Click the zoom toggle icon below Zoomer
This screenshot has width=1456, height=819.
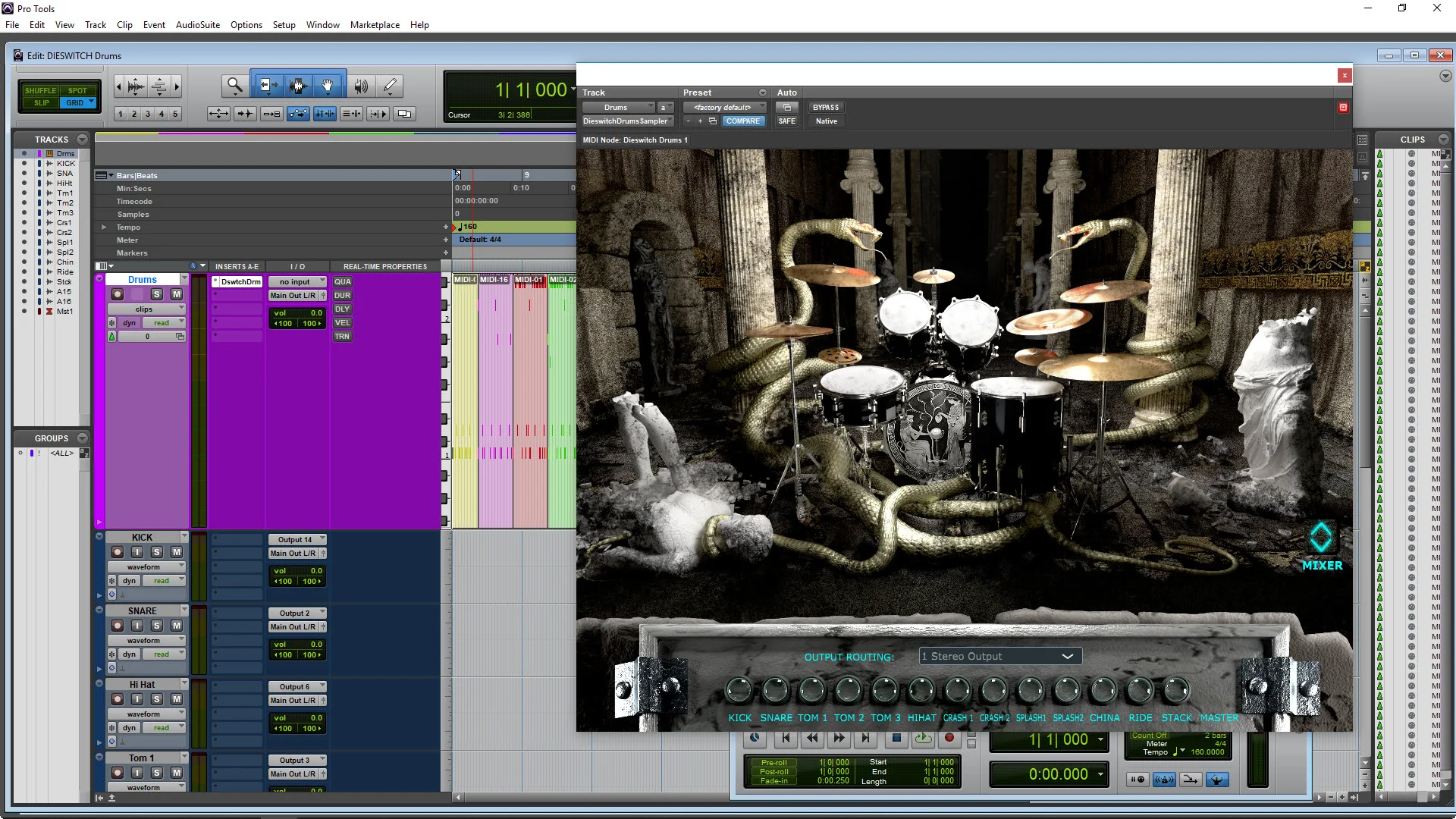pyautogui.click(x=218, y=114)
